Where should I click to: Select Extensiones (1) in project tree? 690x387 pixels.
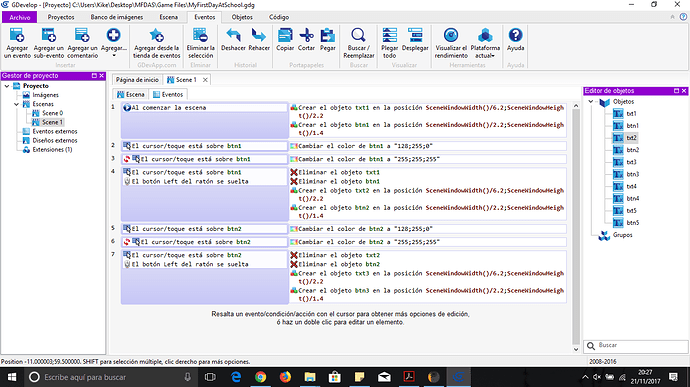coord(52,150)
